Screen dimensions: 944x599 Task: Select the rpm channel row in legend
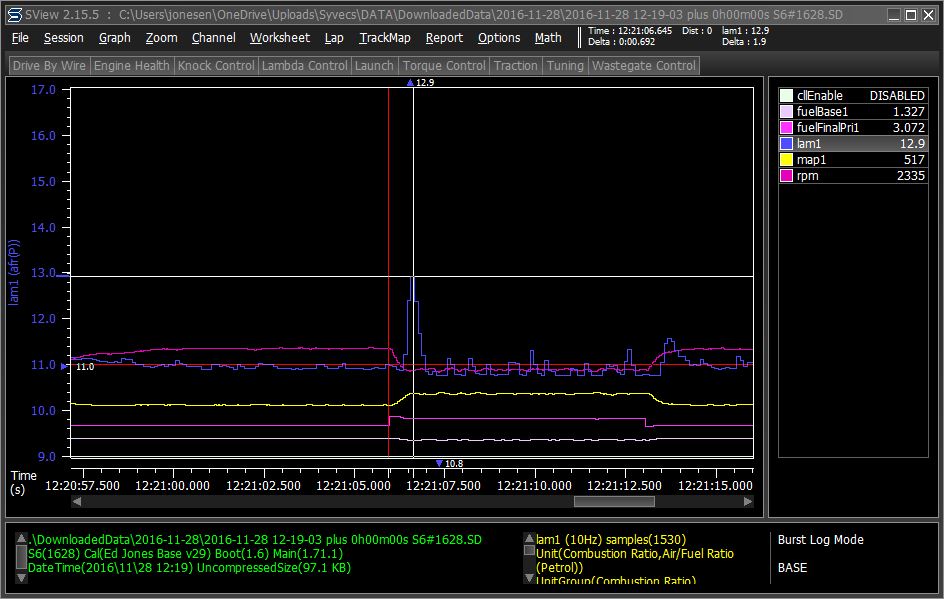coord(853,176)
